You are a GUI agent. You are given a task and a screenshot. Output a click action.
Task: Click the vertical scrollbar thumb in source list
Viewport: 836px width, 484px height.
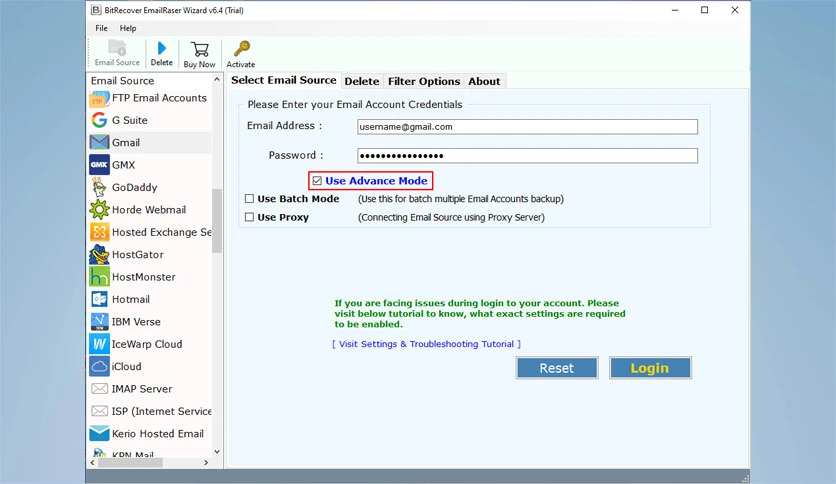coord(216,221)
